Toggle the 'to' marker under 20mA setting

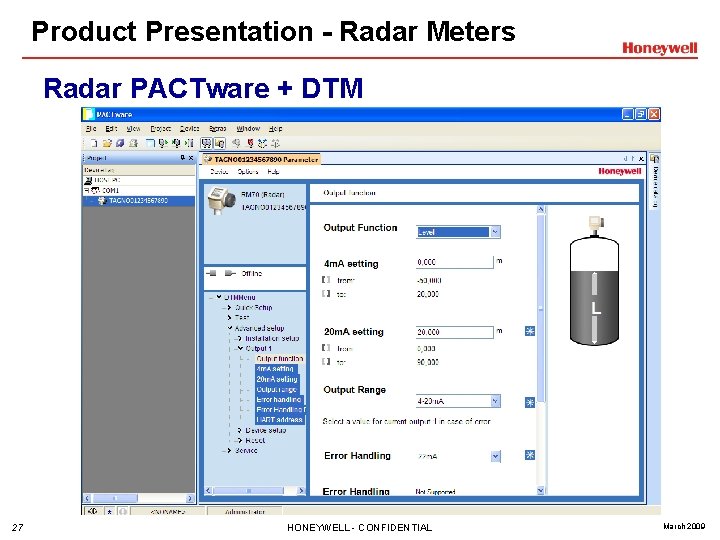(x=326, y=361)
